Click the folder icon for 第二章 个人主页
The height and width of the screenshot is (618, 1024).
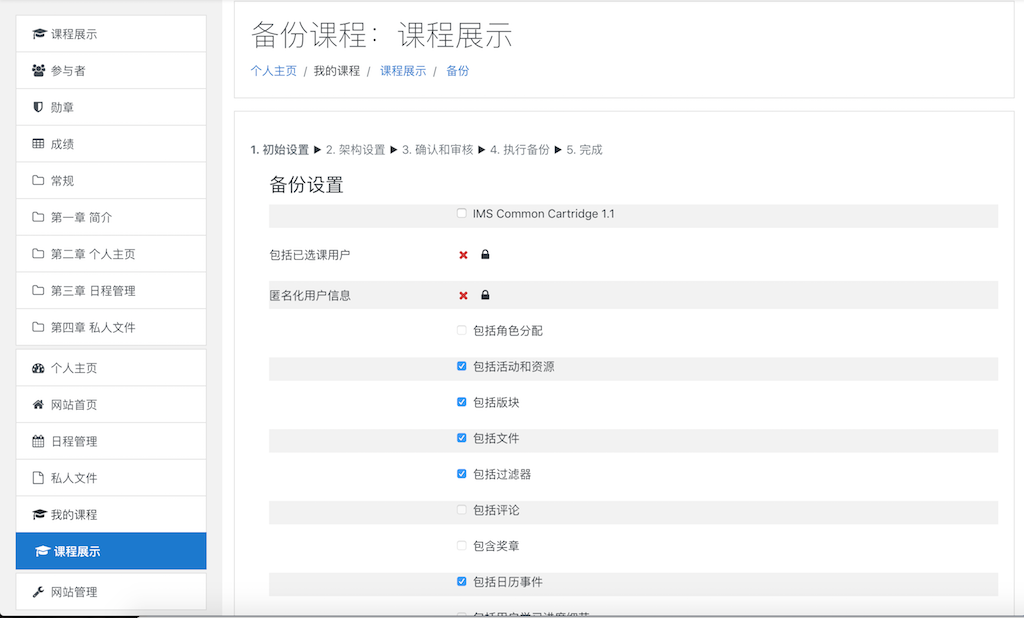(39, 253)
